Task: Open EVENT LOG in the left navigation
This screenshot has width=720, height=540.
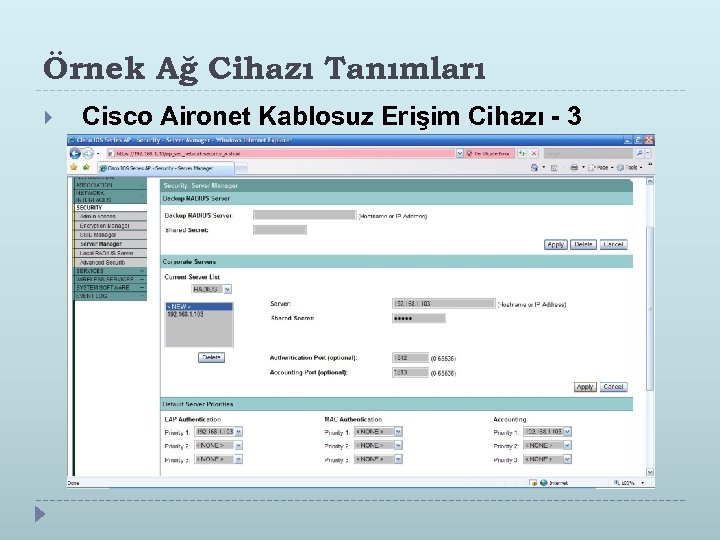Action: coord(110,296)
